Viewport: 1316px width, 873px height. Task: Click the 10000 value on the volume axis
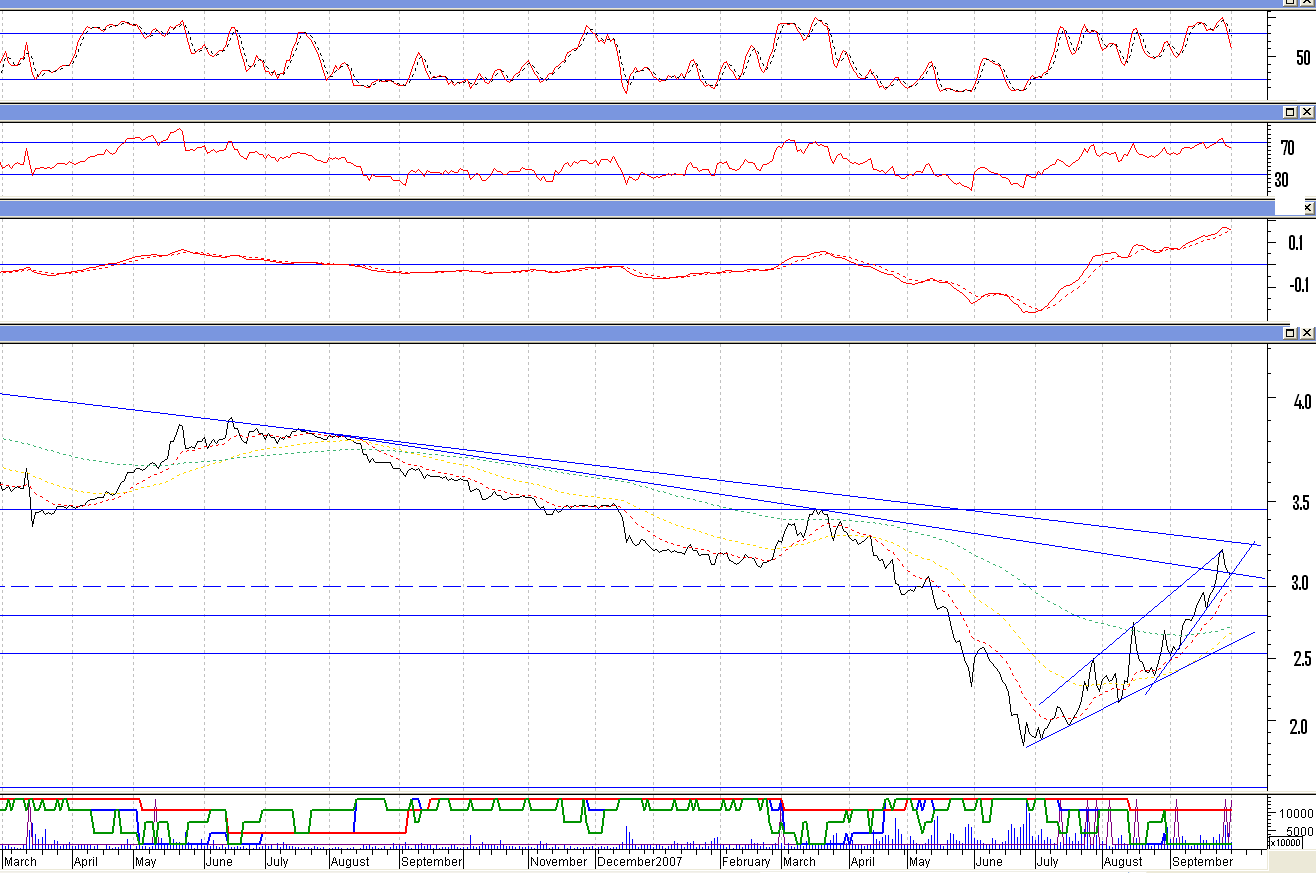tap(1295, 813)
